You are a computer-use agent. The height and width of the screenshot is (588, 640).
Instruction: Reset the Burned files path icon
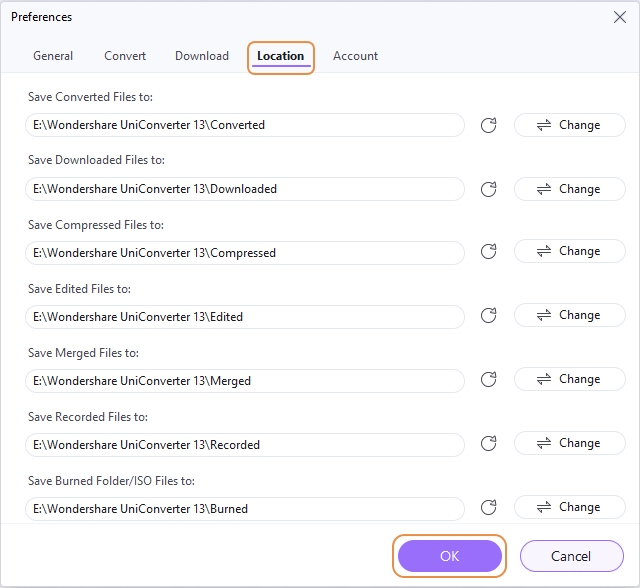pyautogui.click(x=489, y=508)
